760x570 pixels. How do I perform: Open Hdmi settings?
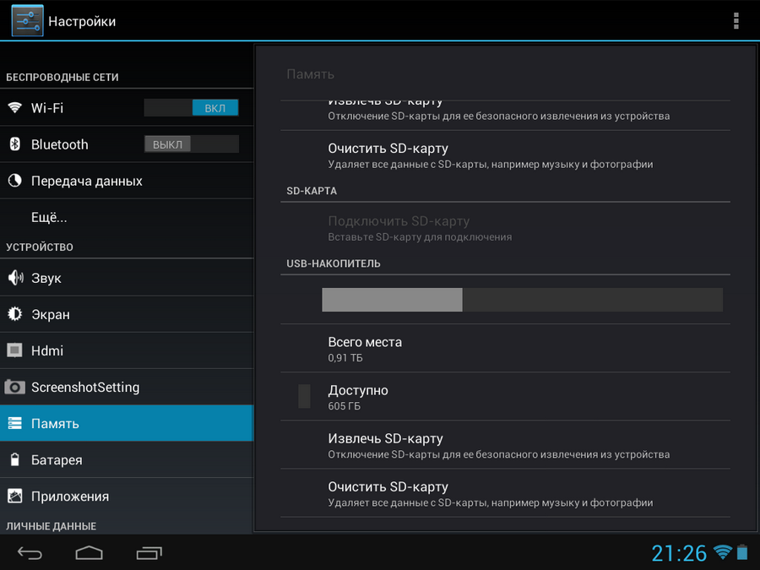[x=127, y=350]
